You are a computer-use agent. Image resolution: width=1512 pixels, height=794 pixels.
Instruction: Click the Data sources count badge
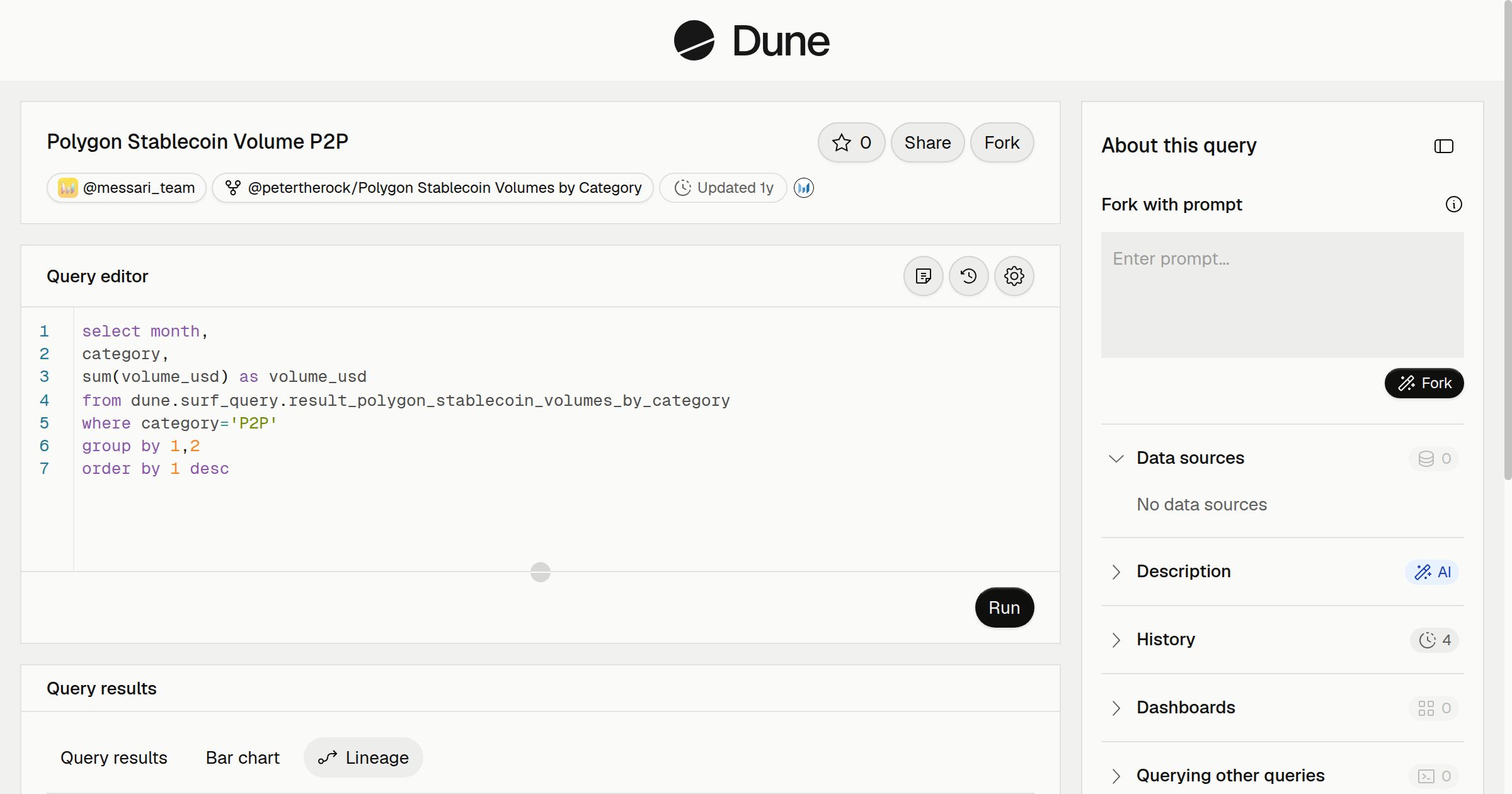point(1434,459)
